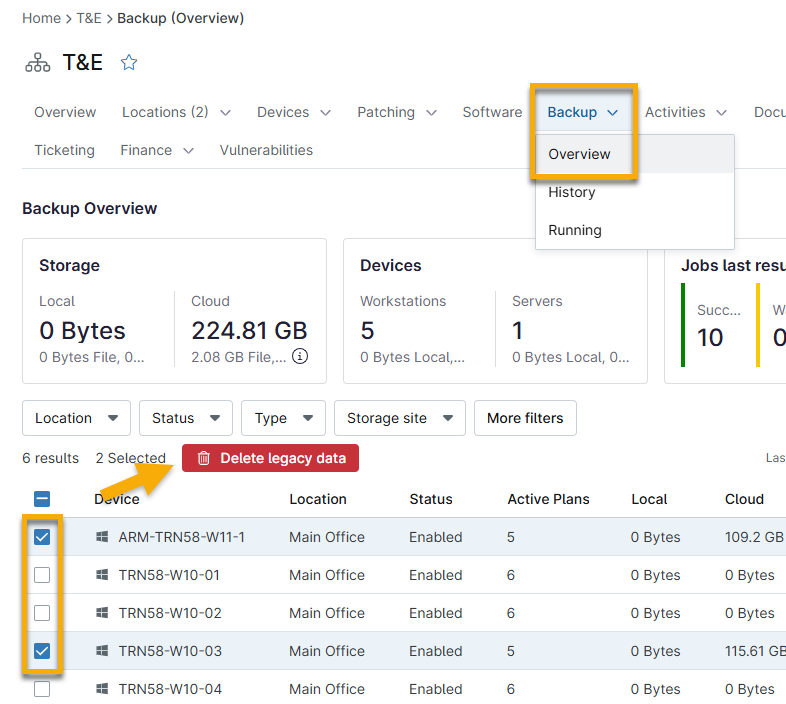The height and width of the screenshot is (704, 786).
Task: Check the TRN58-W10-01 row checkbox
Action: tap(42, 575)
